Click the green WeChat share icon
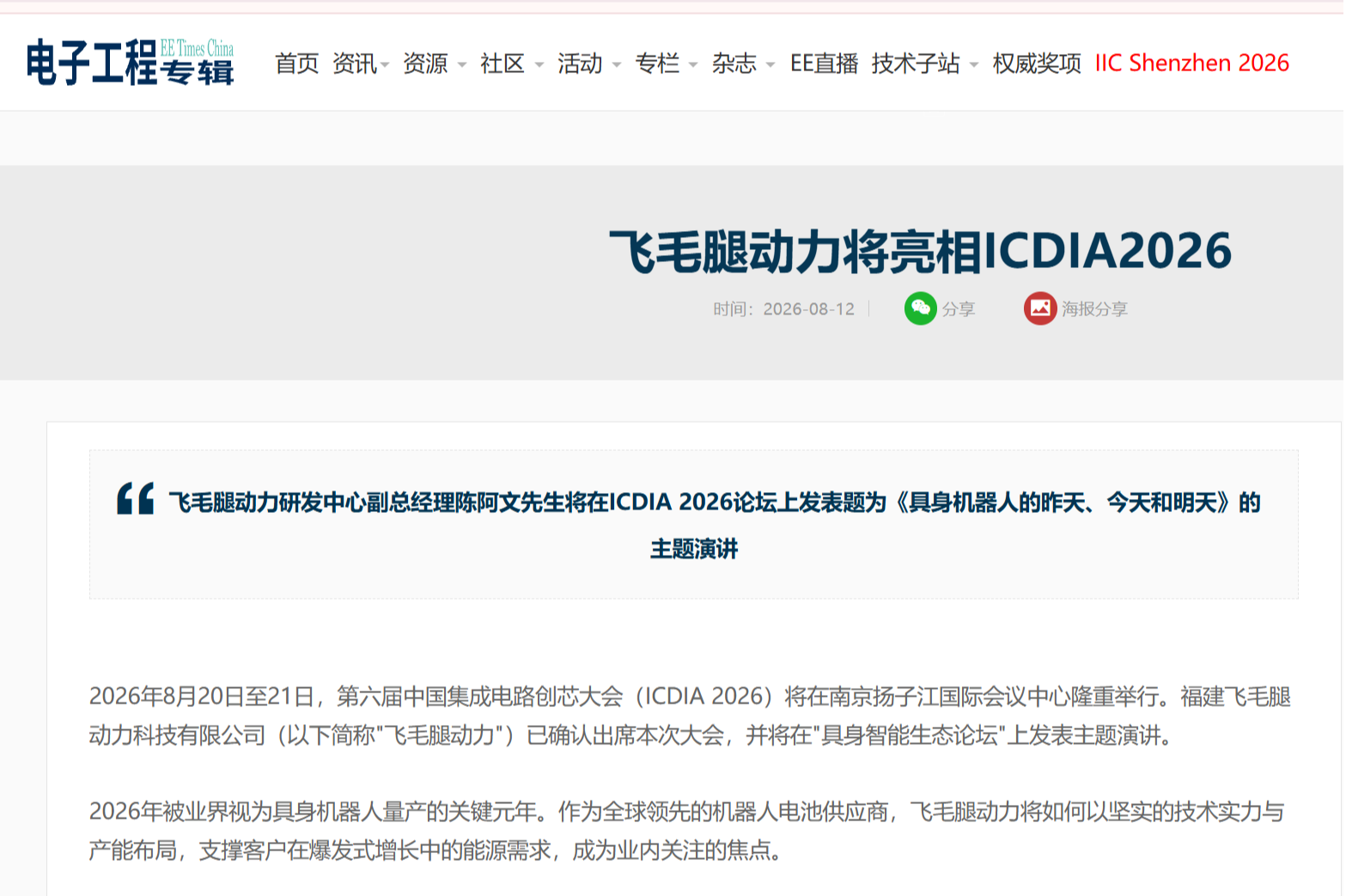This screenshot has height=896, width=1346. [920, 308]
